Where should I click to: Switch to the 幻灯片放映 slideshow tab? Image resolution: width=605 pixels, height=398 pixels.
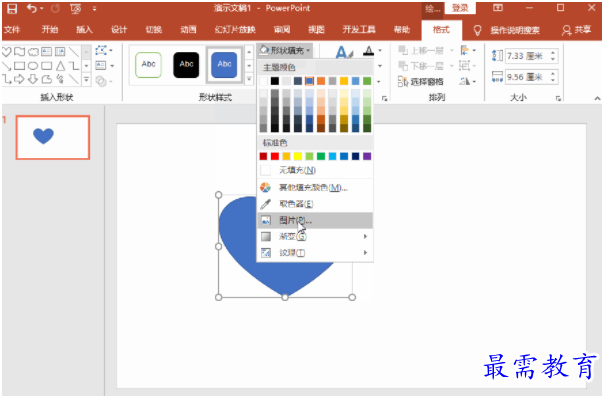click(235, 30)
